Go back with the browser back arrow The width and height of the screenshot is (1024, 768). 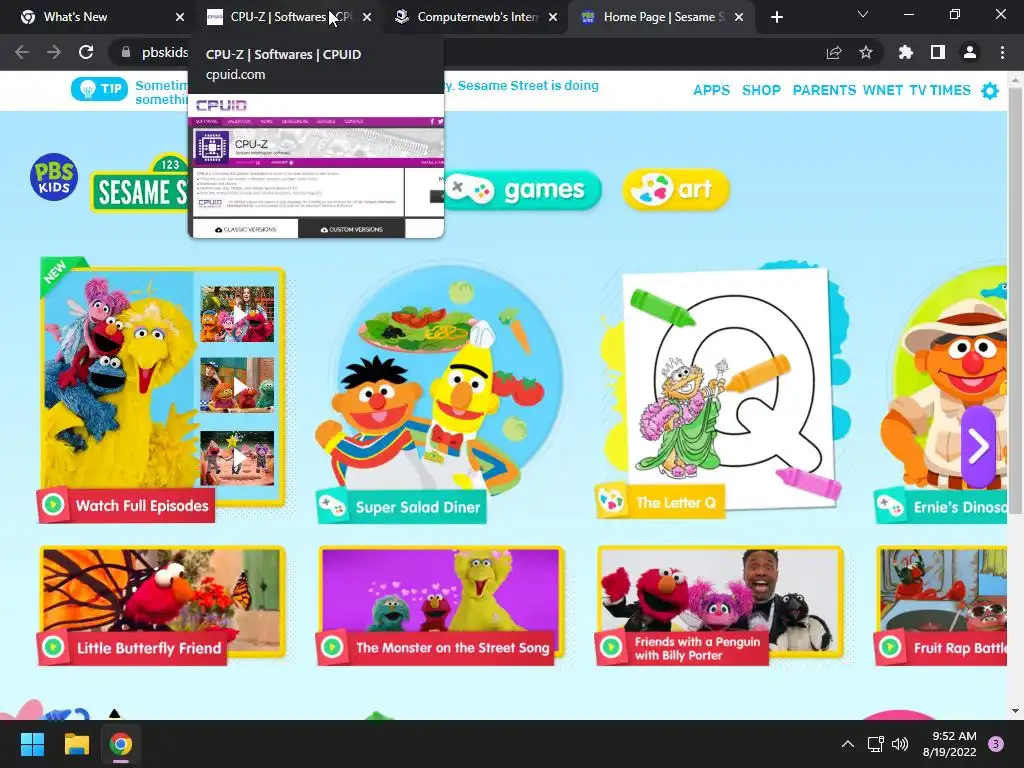[x=22, y=52]
